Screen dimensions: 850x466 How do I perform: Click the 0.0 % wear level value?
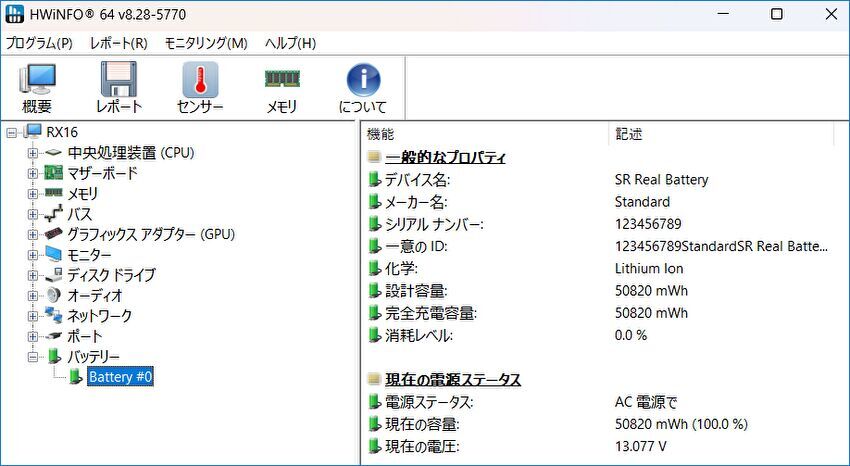tap(631, 335)
